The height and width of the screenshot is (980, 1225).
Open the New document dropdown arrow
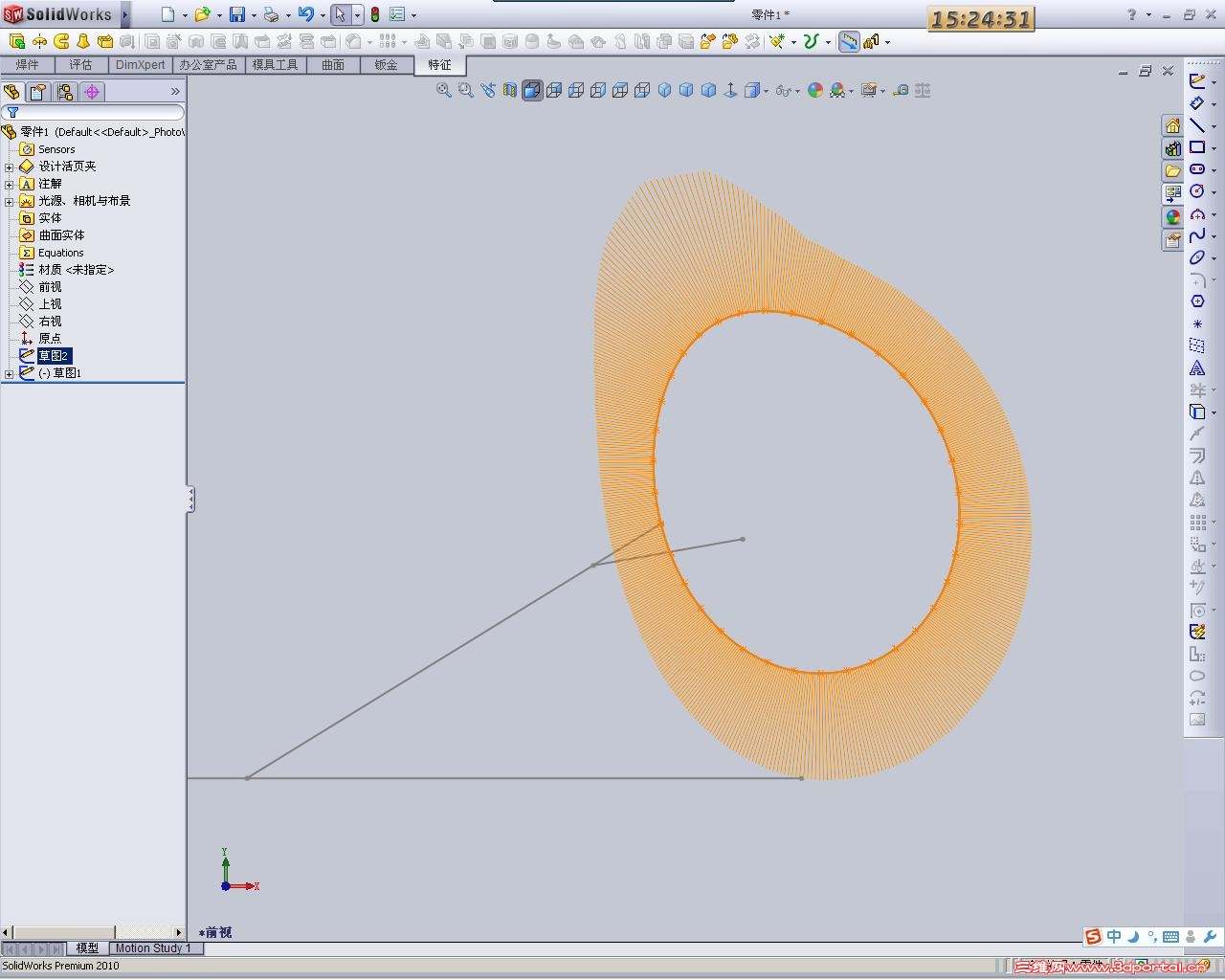click(185, 15)
